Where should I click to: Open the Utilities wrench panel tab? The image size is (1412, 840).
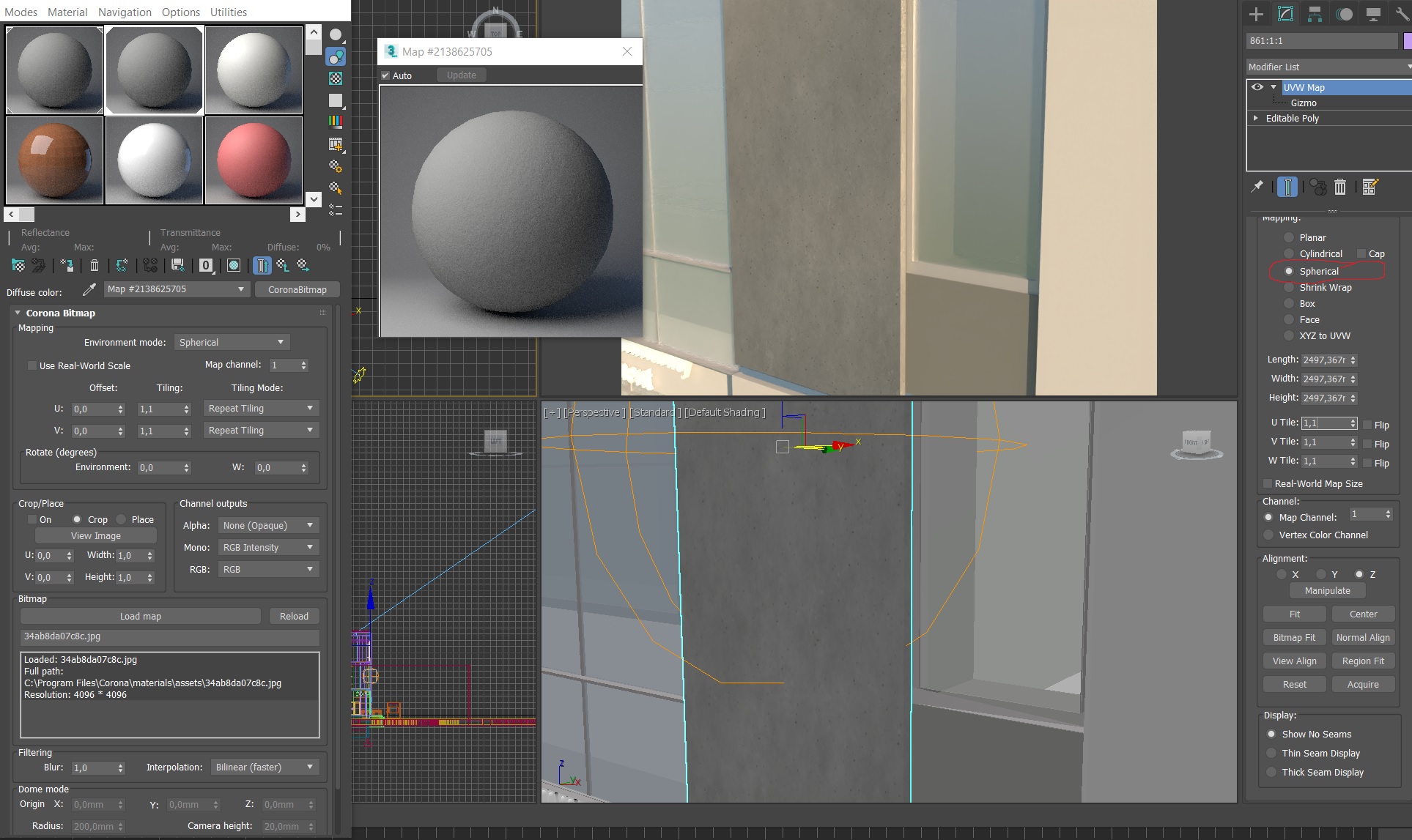coord(1401,13)
